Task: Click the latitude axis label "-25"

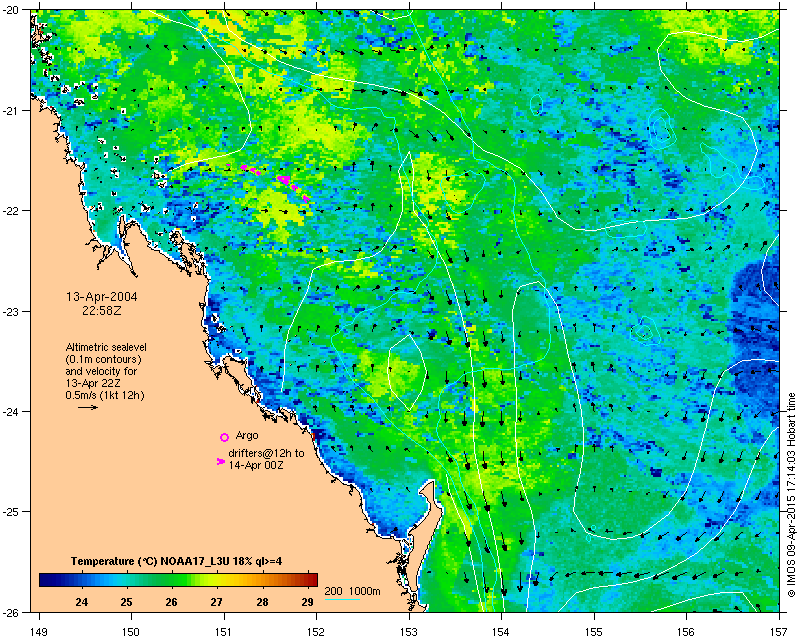Action: [11, 512]
